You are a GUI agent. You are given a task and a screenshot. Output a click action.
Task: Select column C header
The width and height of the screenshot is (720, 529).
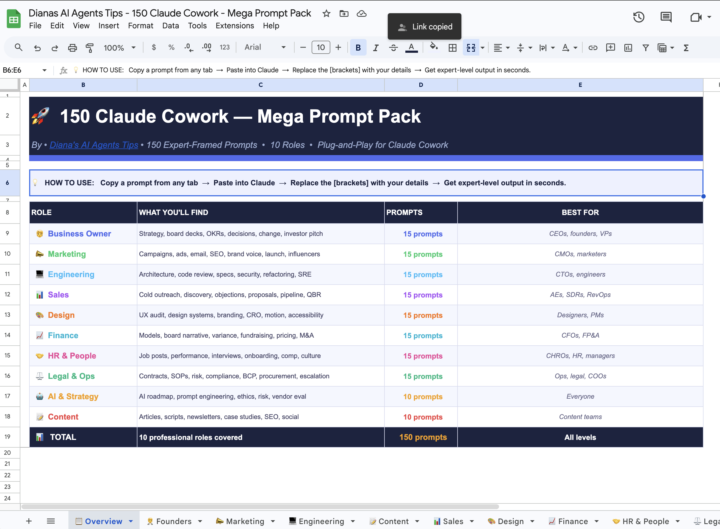coord(260,85)
